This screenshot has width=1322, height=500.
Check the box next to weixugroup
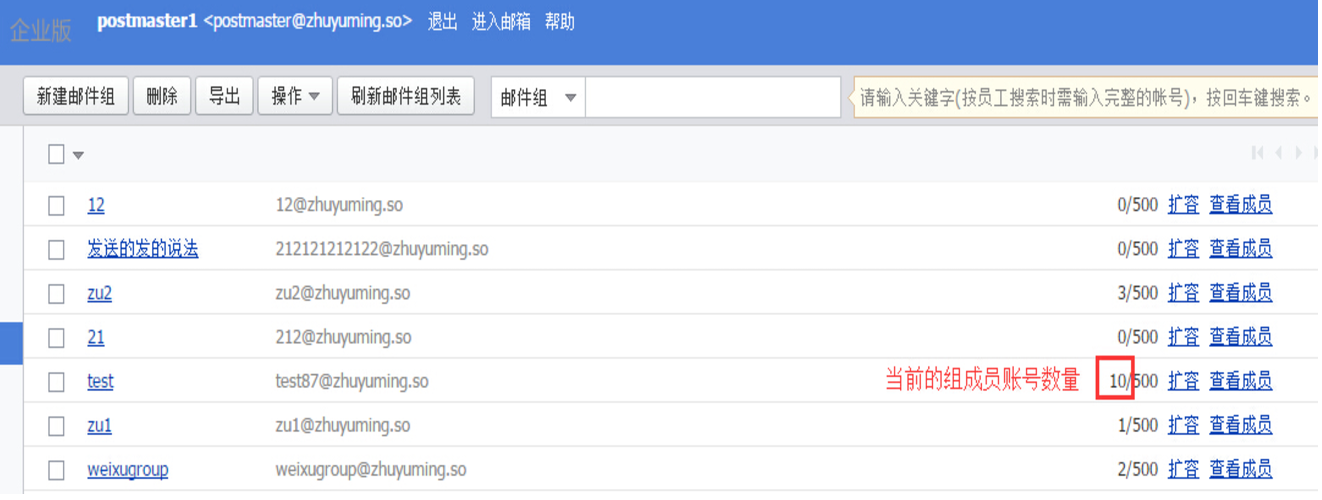tap(57, 470)
